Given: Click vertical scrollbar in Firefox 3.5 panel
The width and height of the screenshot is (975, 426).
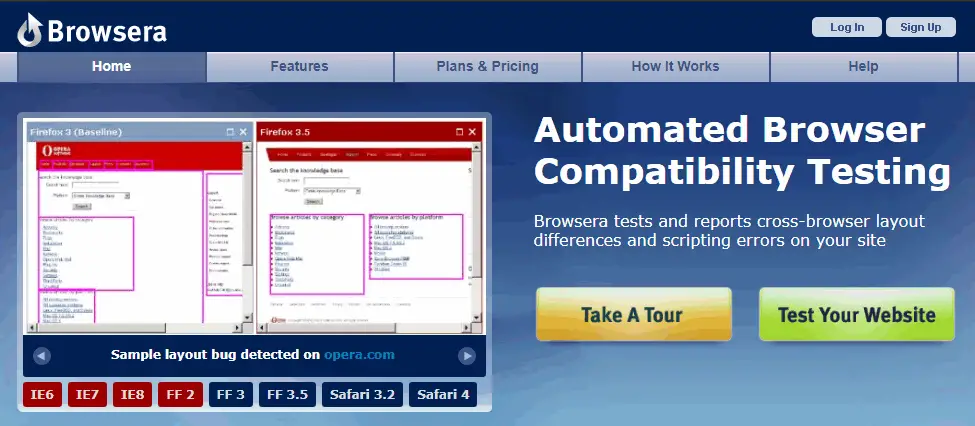Looking at the screenshot, I should 477,232.
